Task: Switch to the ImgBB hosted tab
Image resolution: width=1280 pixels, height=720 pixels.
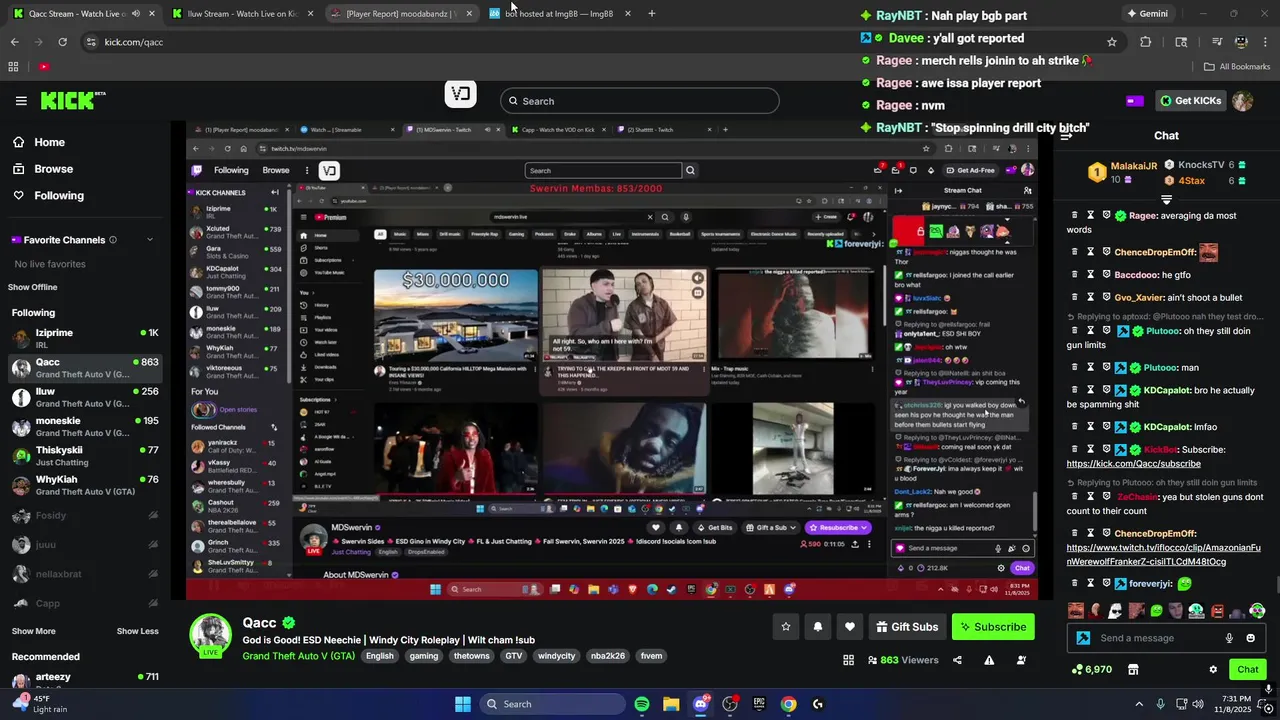Action: point(560,14)
